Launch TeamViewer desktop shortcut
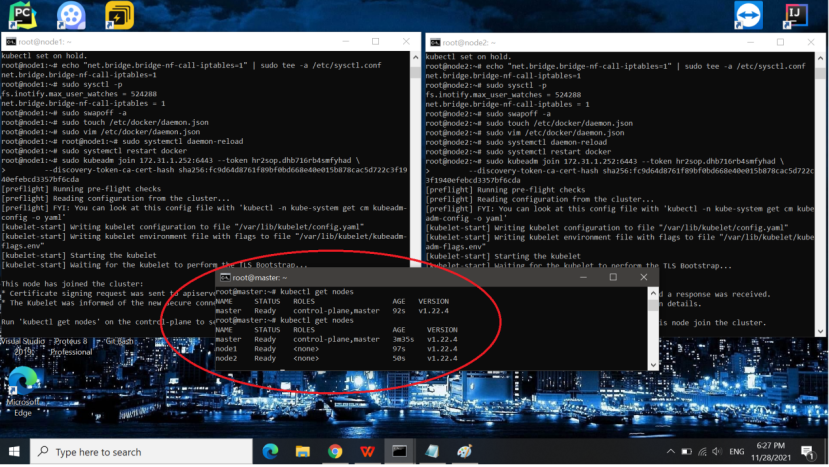 point(748,15)
